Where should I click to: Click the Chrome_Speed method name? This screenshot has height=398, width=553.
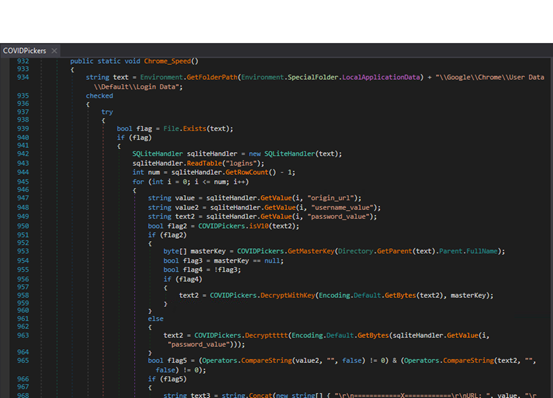pos(167,61)
